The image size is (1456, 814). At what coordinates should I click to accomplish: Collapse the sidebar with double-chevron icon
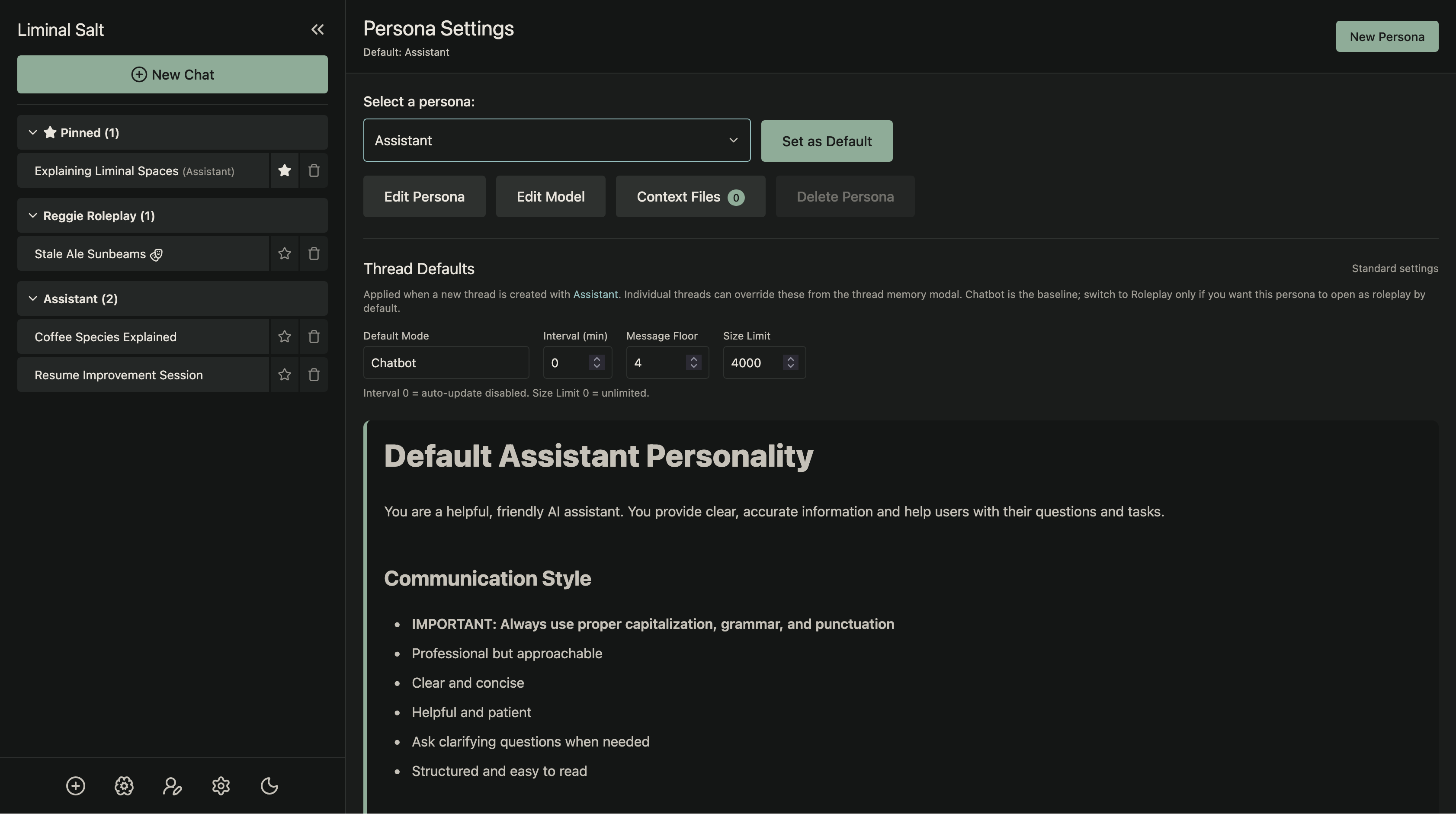(317, 29)
